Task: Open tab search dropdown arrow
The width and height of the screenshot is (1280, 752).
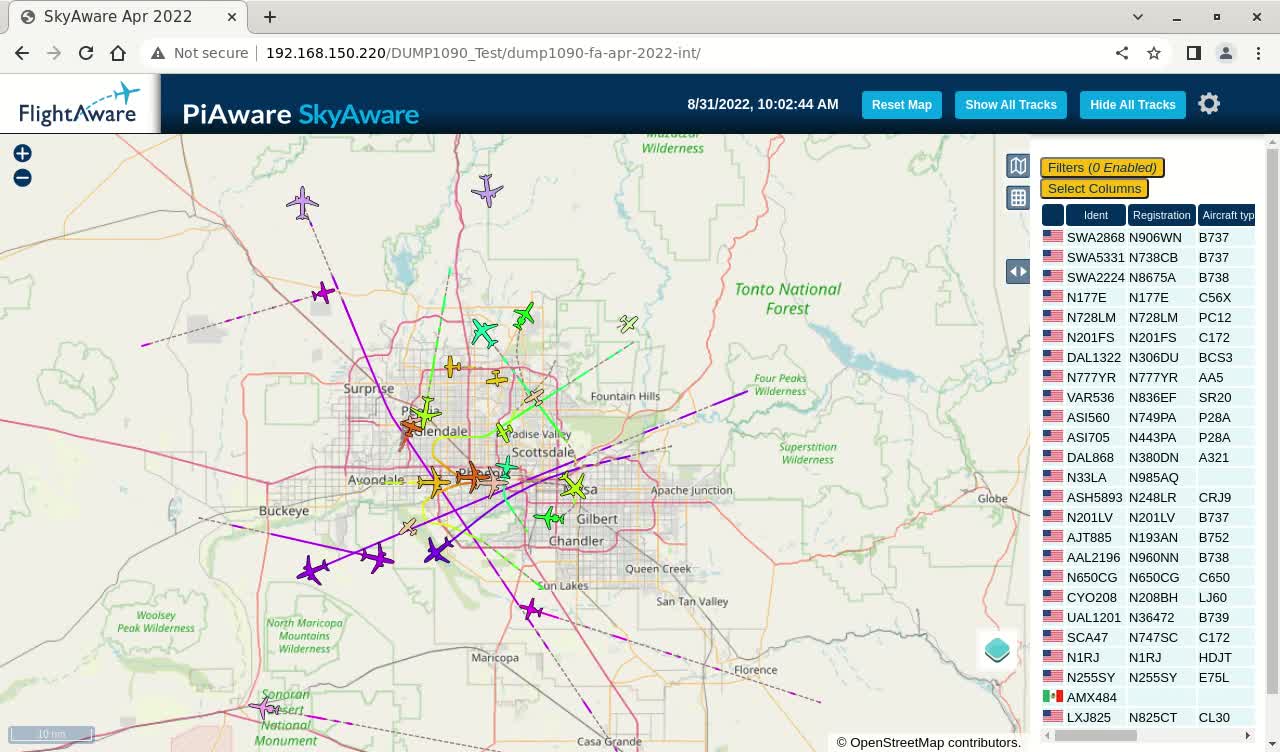Action: coord(1138,17)
